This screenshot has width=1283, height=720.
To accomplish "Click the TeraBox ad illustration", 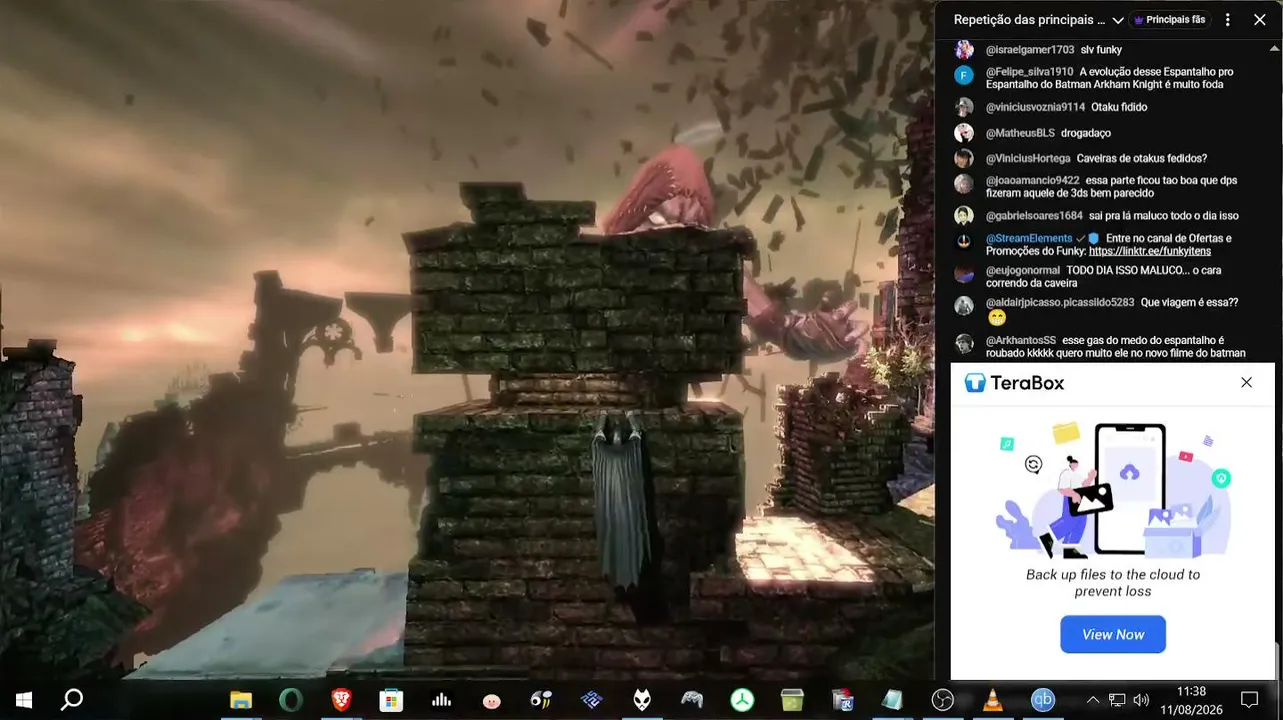I will coord(1113,490).
